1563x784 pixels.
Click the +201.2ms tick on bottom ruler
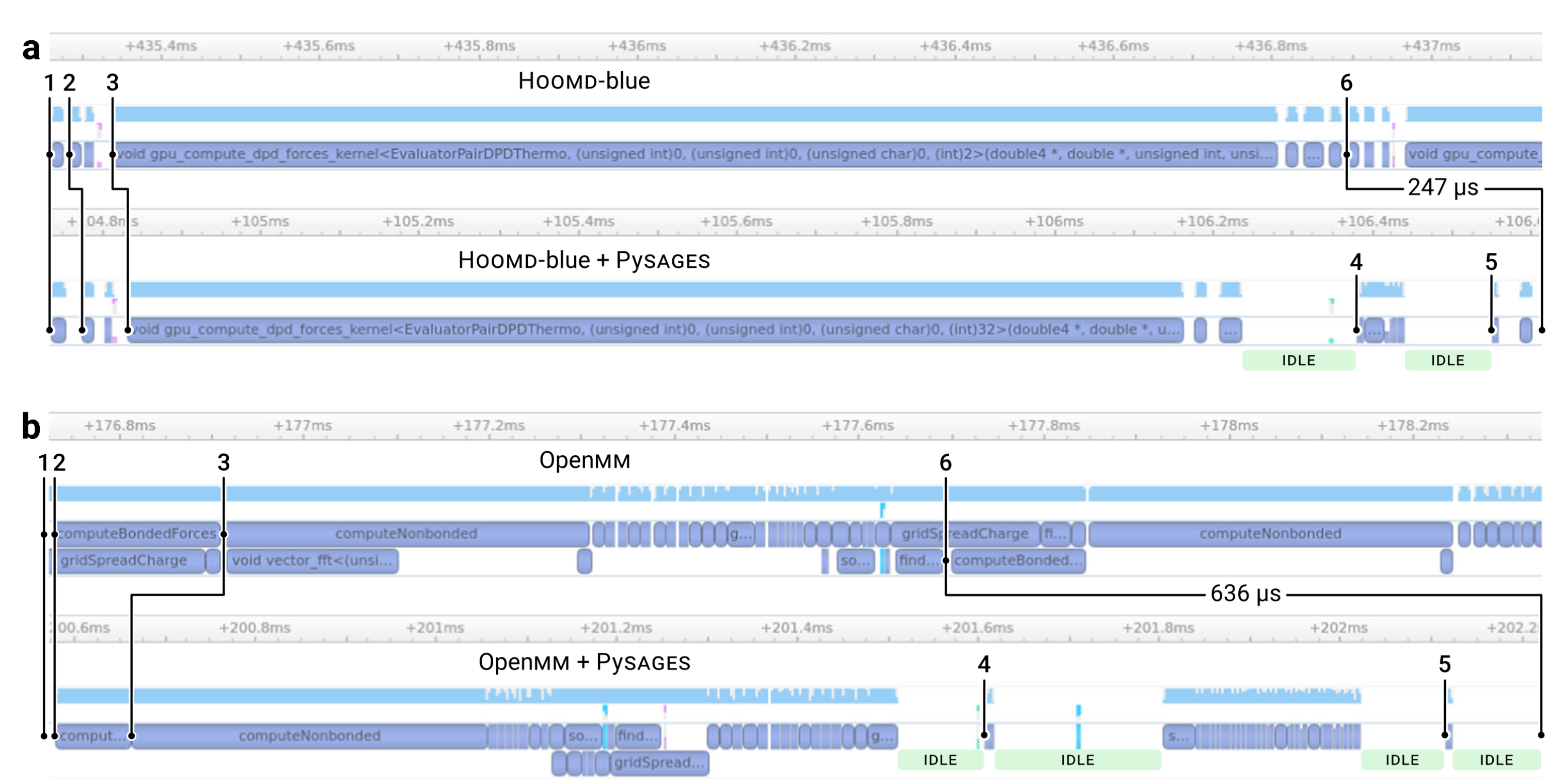(616, 628)
